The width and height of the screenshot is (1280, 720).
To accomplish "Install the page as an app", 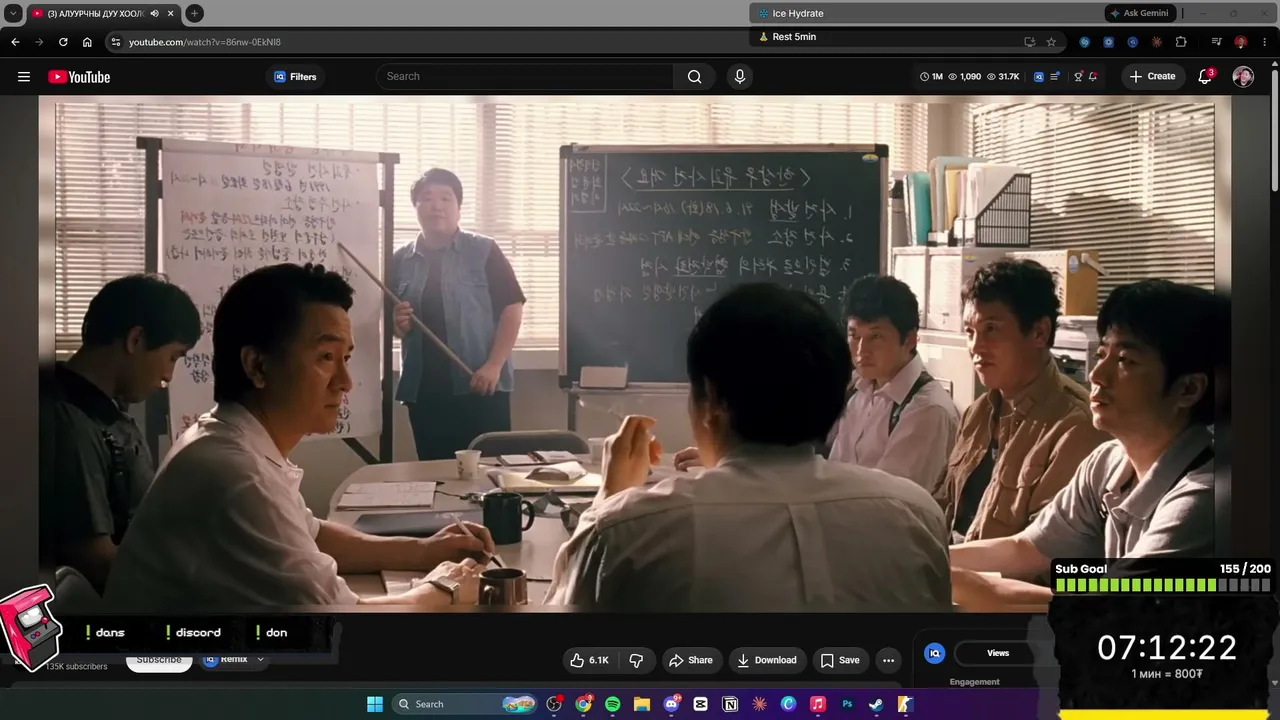I will point(1029,42).
